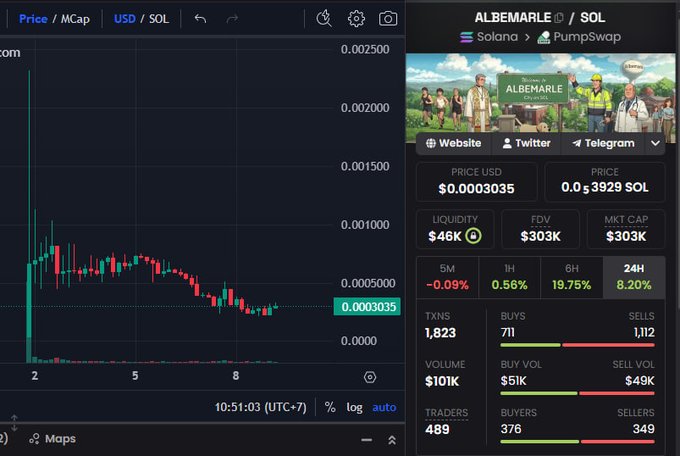Open the token Website link
Screen dimensions: 680x456
coord(454,143)
